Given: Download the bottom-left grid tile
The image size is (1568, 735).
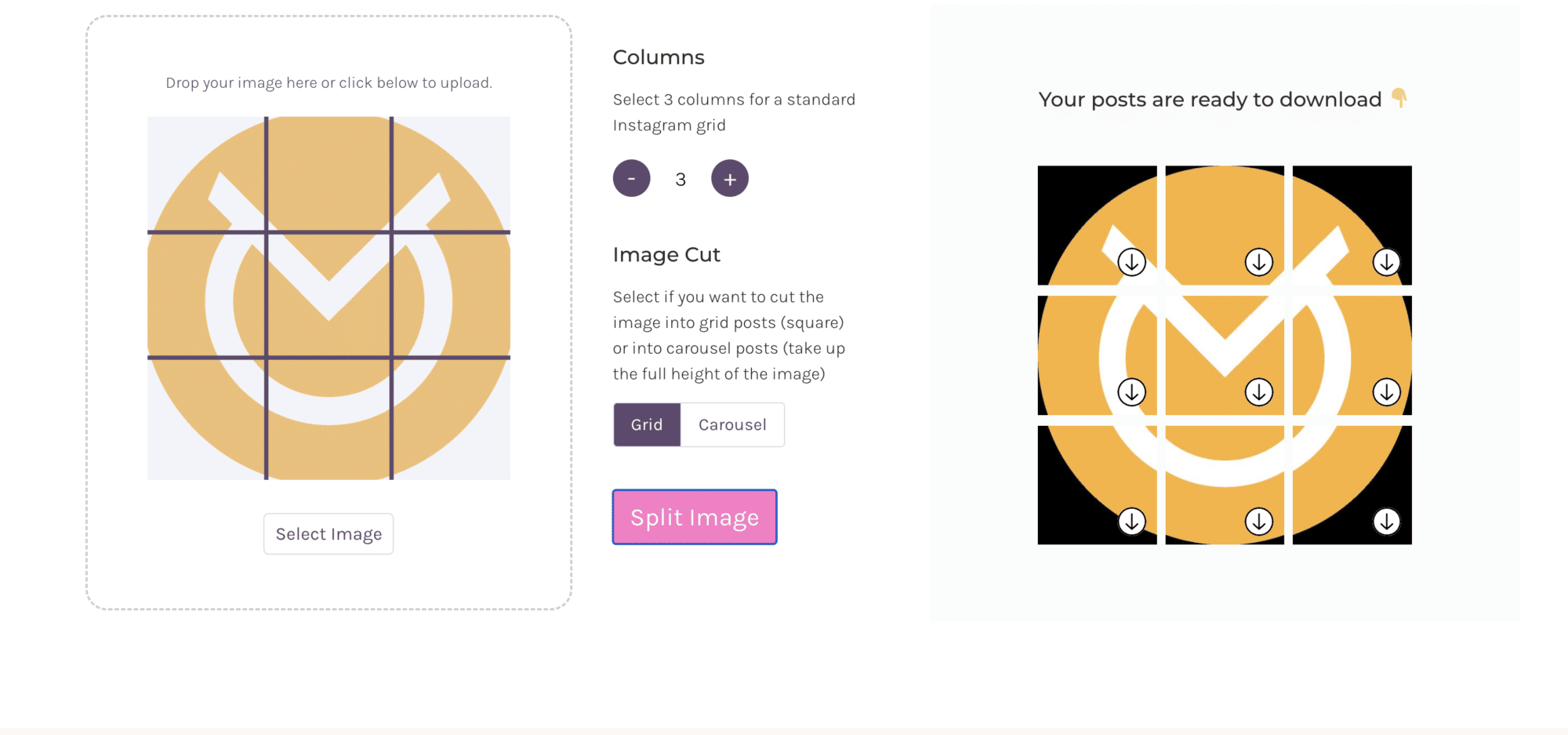Looking at the screenshot, I should coord(1131,521).
